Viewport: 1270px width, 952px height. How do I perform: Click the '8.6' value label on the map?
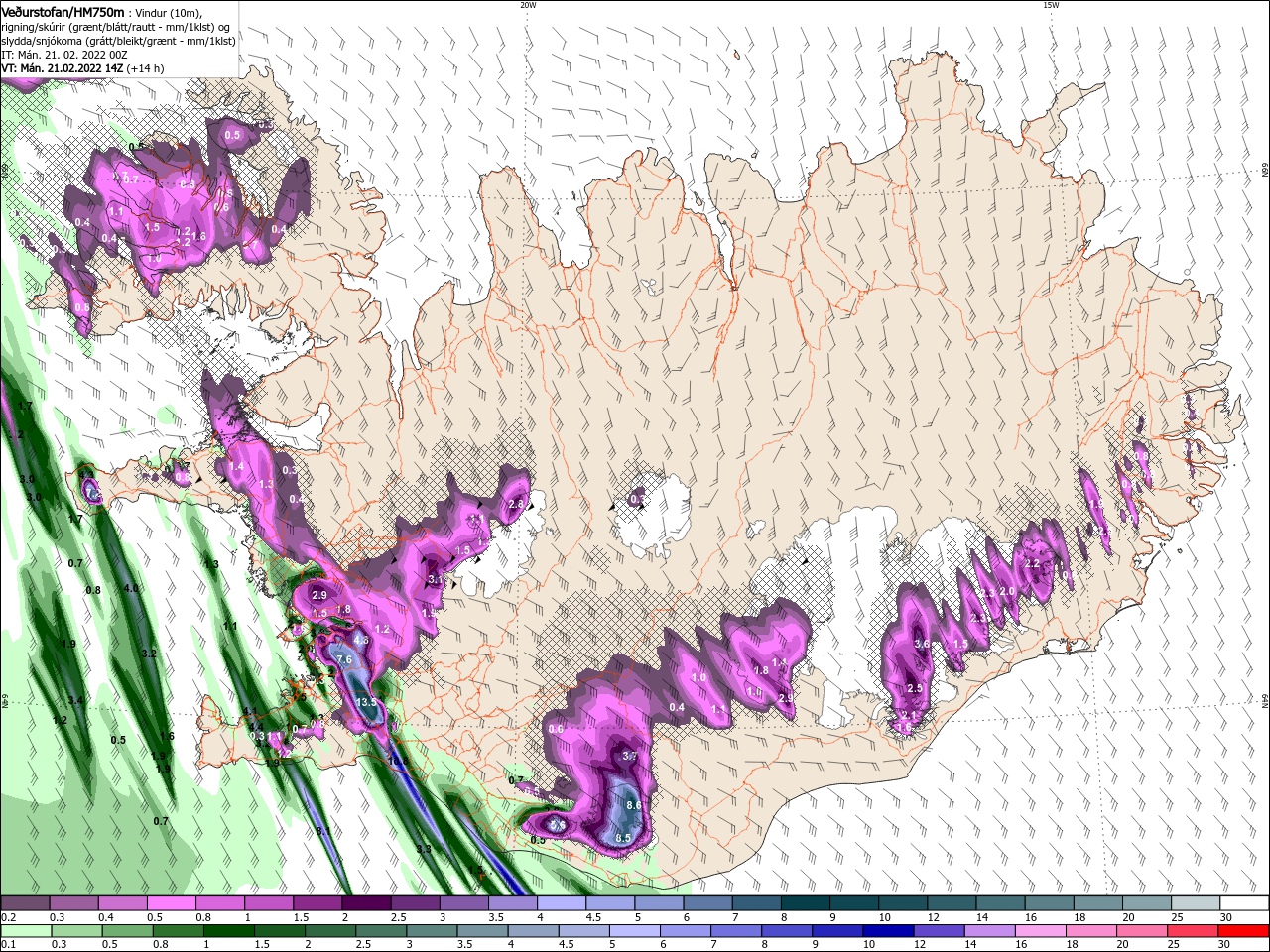coord(634,806)
